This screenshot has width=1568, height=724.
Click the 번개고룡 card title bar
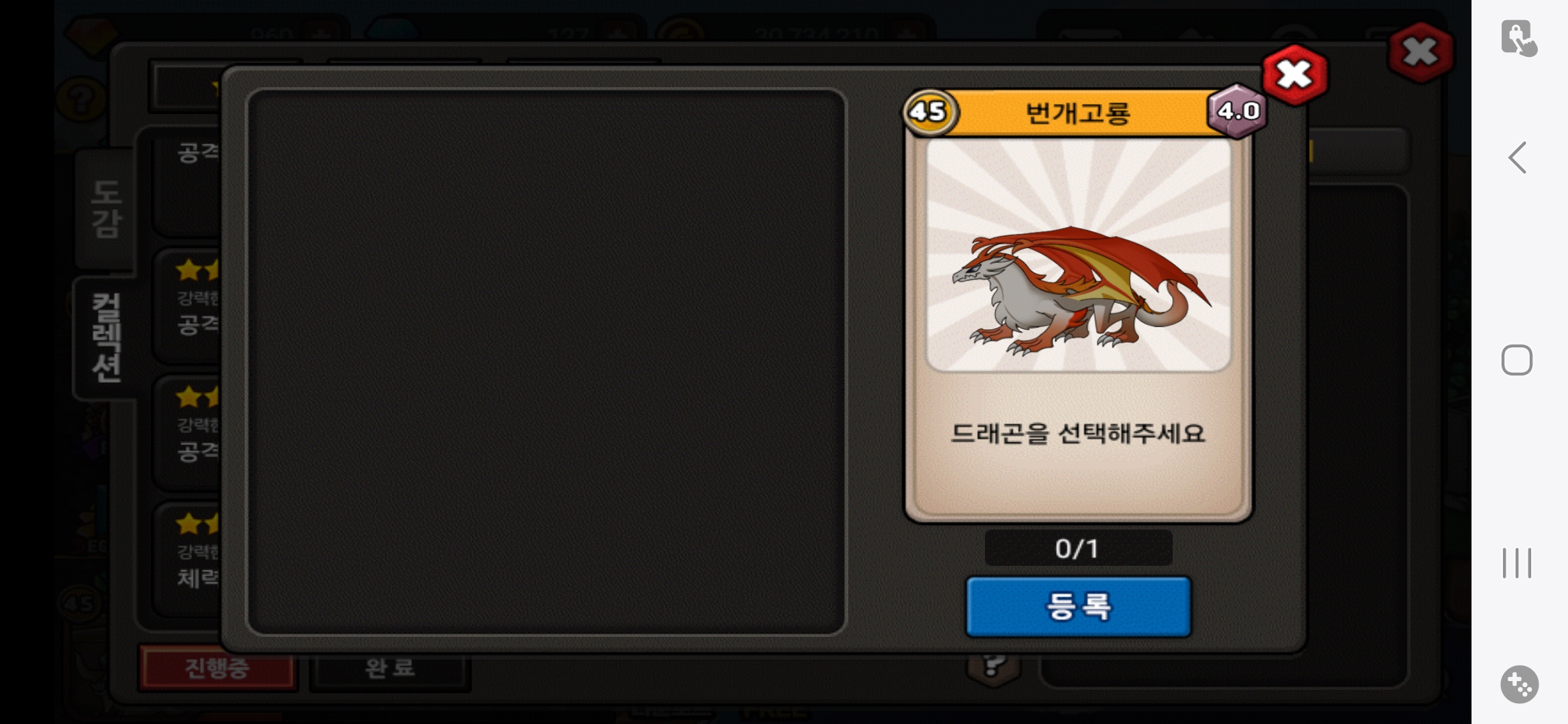[x=1078, y=113]
